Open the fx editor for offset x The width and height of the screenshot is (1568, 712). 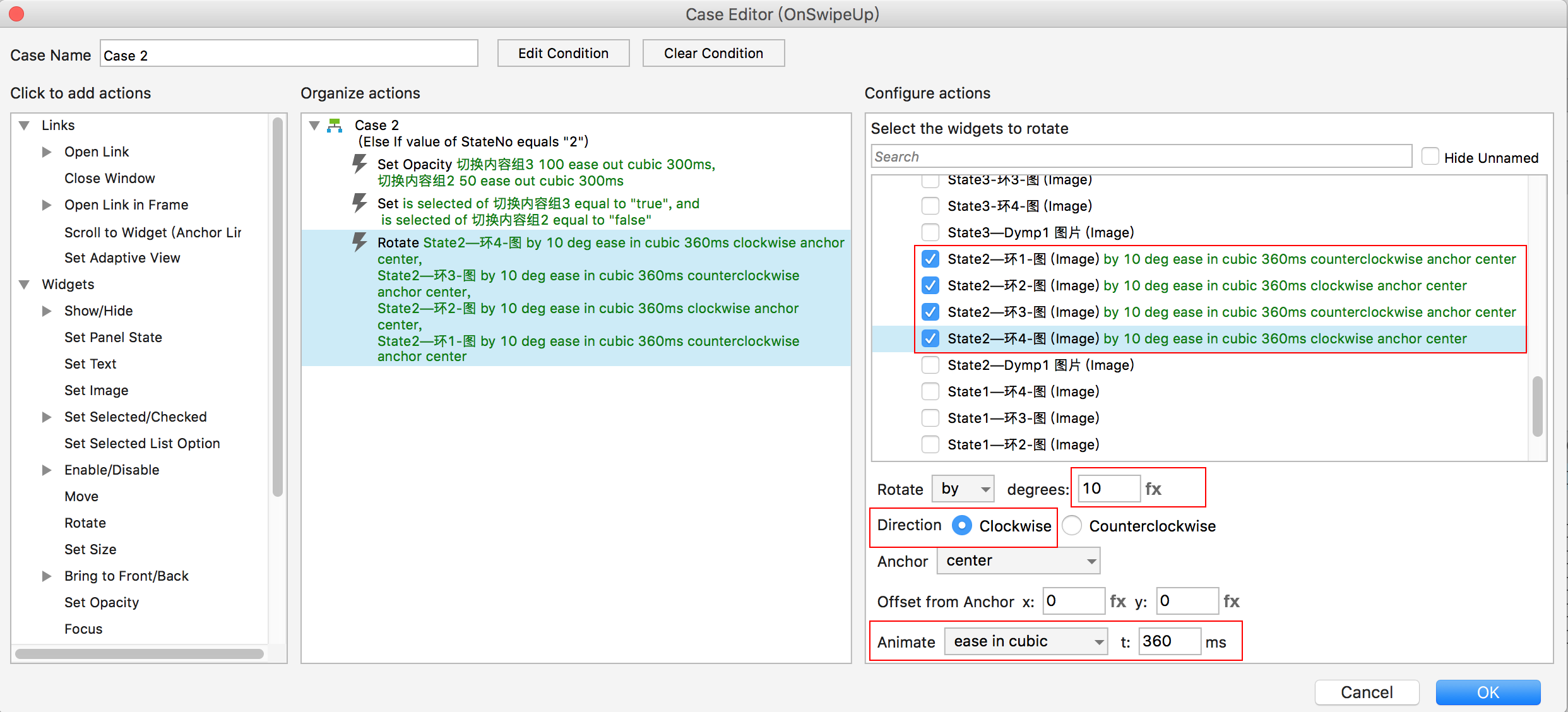1117,601
